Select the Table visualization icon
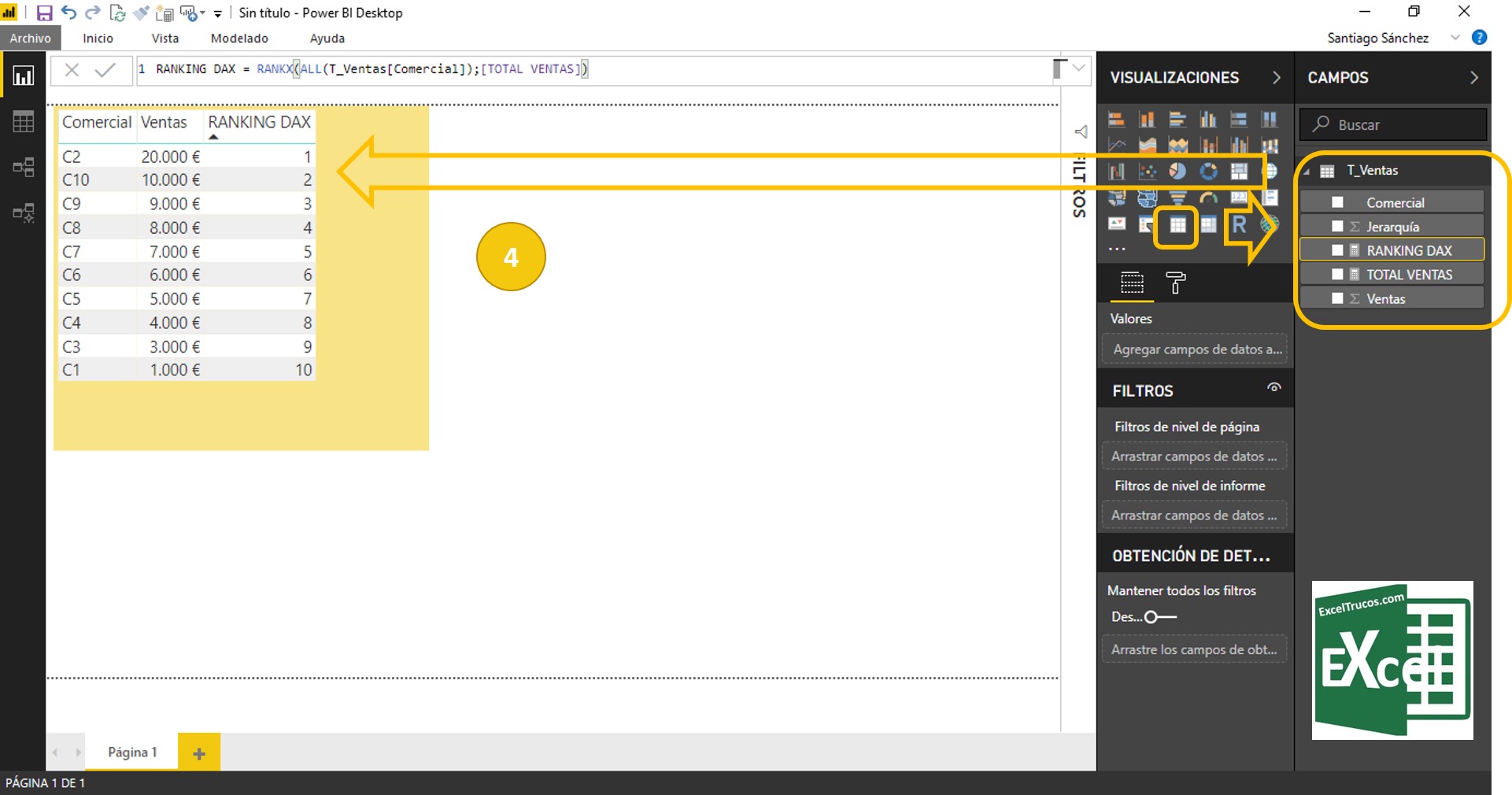Screen dimensions: 1512x795 (x=1178, y=227)
